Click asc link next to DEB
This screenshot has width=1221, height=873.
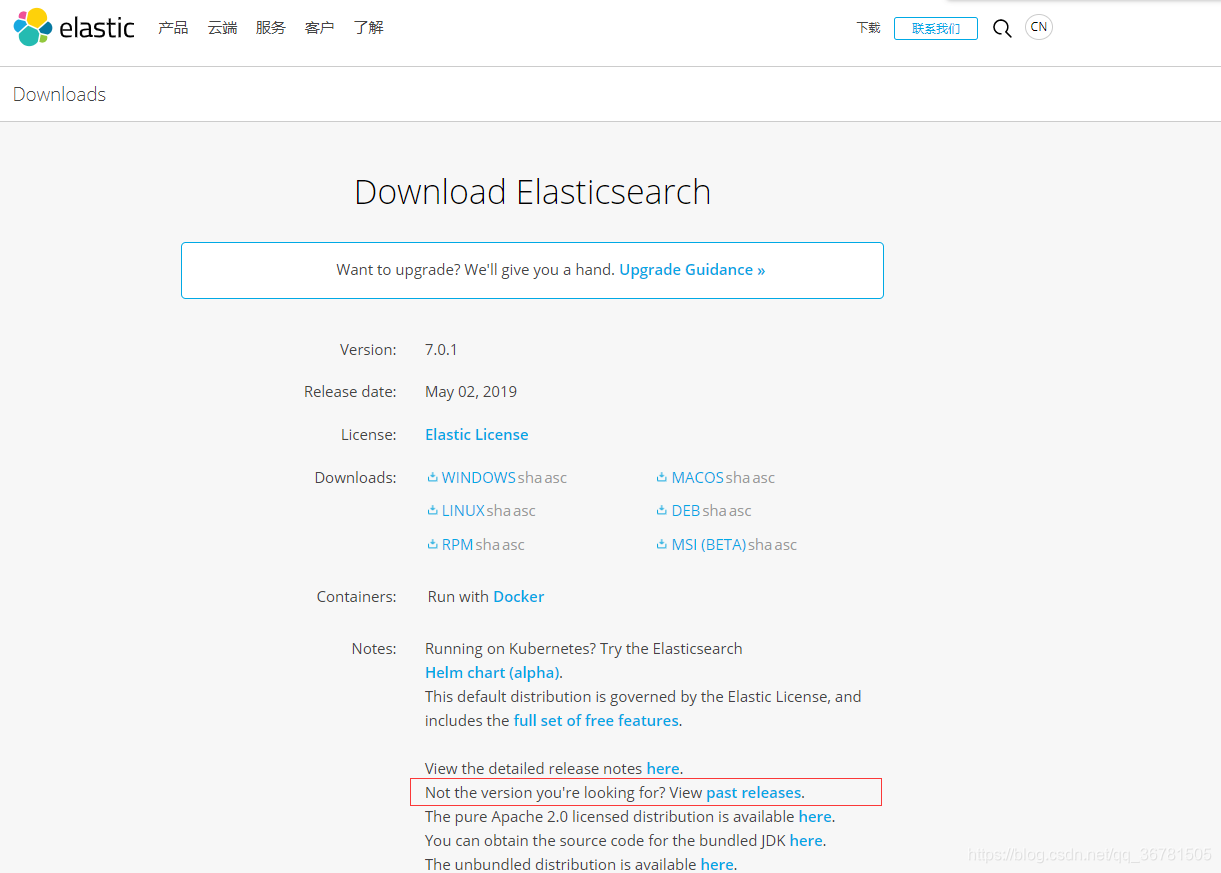click(740, 511)
